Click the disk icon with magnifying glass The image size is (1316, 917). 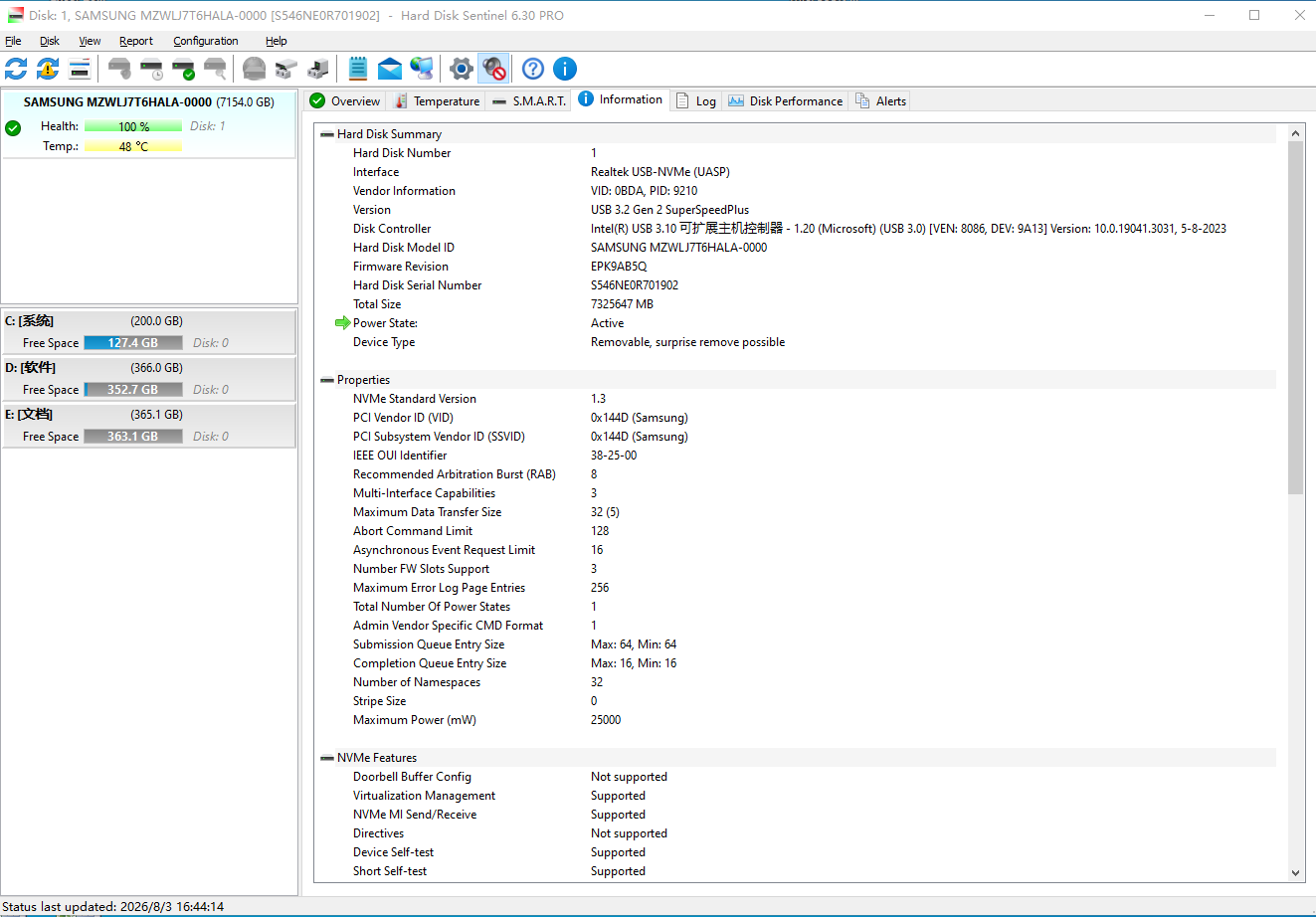click(x=215, y=69)
